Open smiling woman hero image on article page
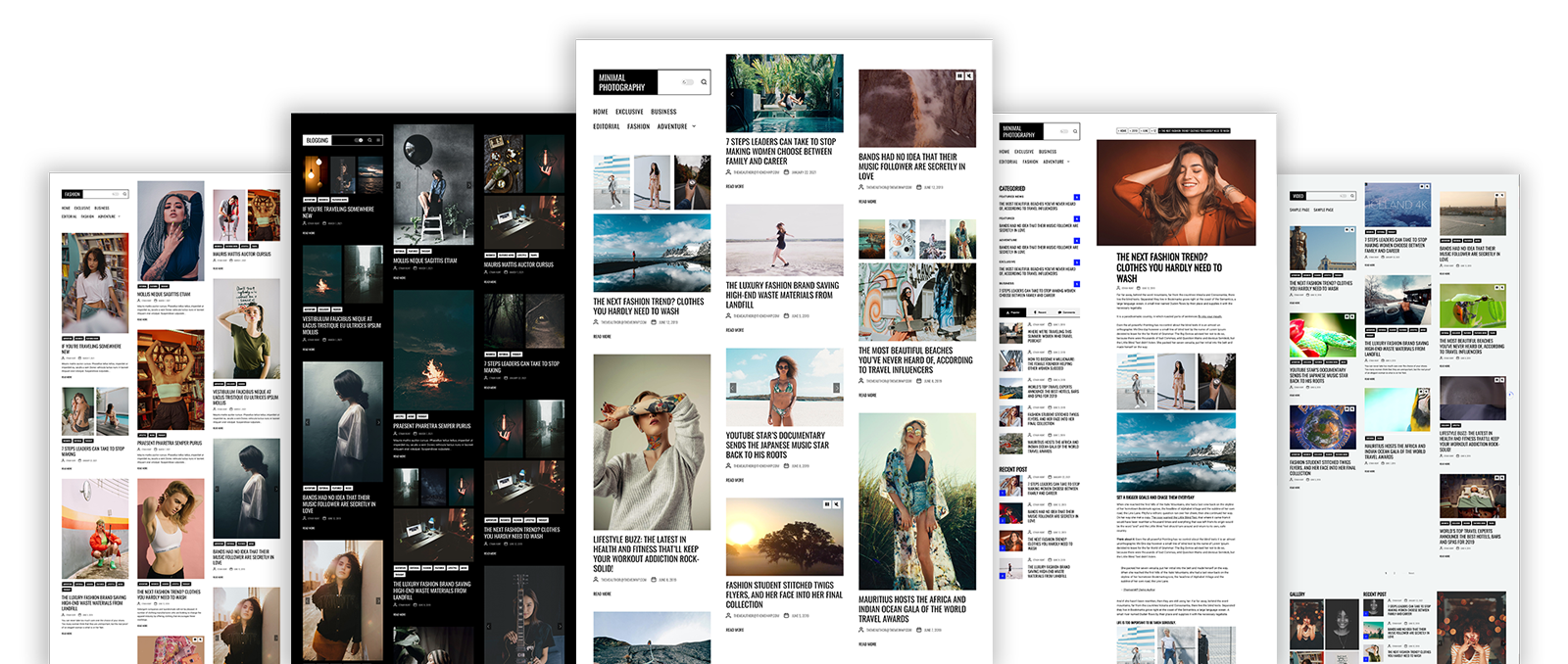Image resolution: width=1568 pixels, height=664 pixels. pos(1176,192)
